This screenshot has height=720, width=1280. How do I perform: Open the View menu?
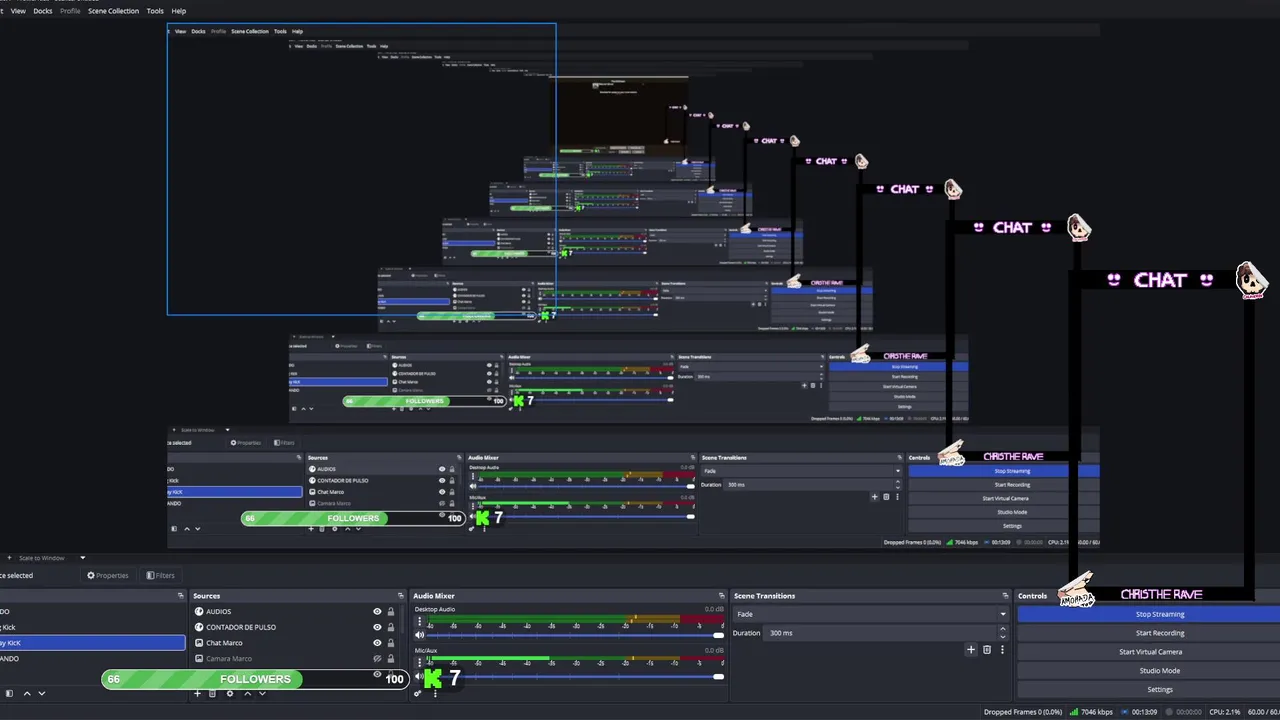[18, 11]
